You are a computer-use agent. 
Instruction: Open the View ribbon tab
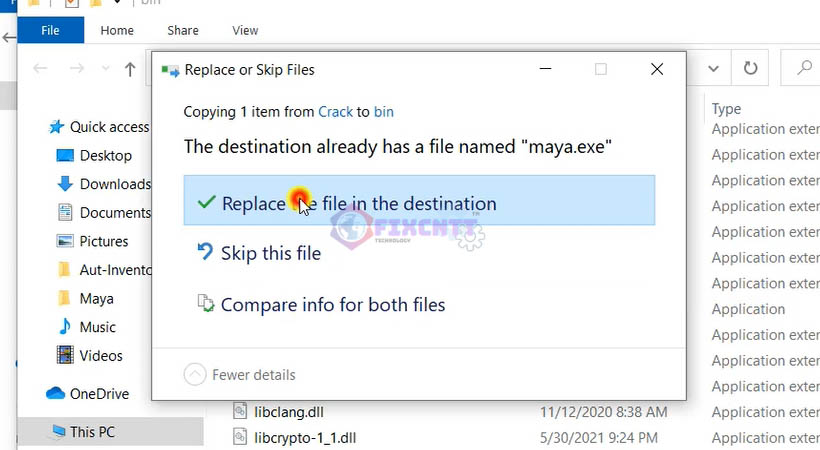pyautogui.click(x=245, y=31)
